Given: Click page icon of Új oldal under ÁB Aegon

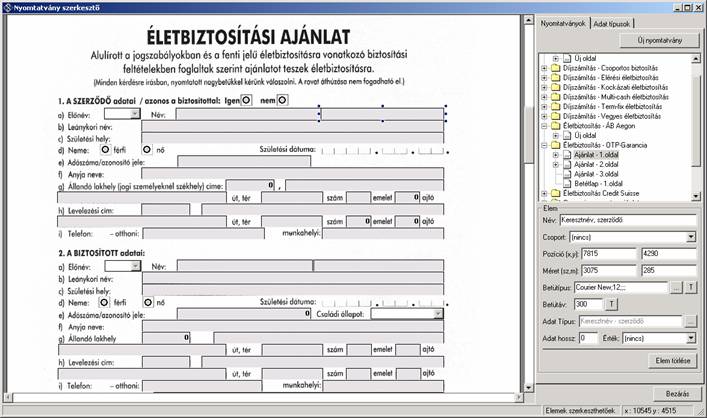Looking at the screenshot, I should point(567,135).
